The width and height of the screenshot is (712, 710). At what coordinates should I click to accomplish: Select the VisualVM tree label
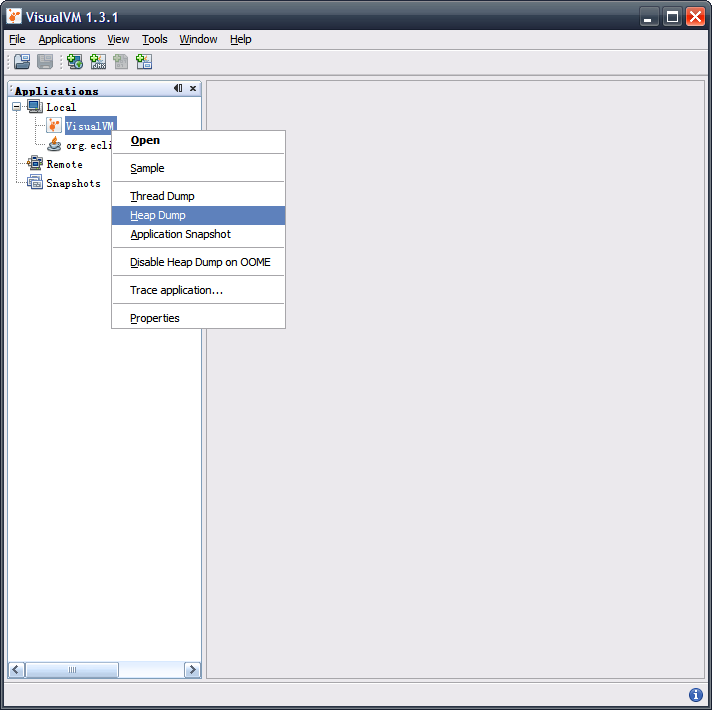click(90, 126)
